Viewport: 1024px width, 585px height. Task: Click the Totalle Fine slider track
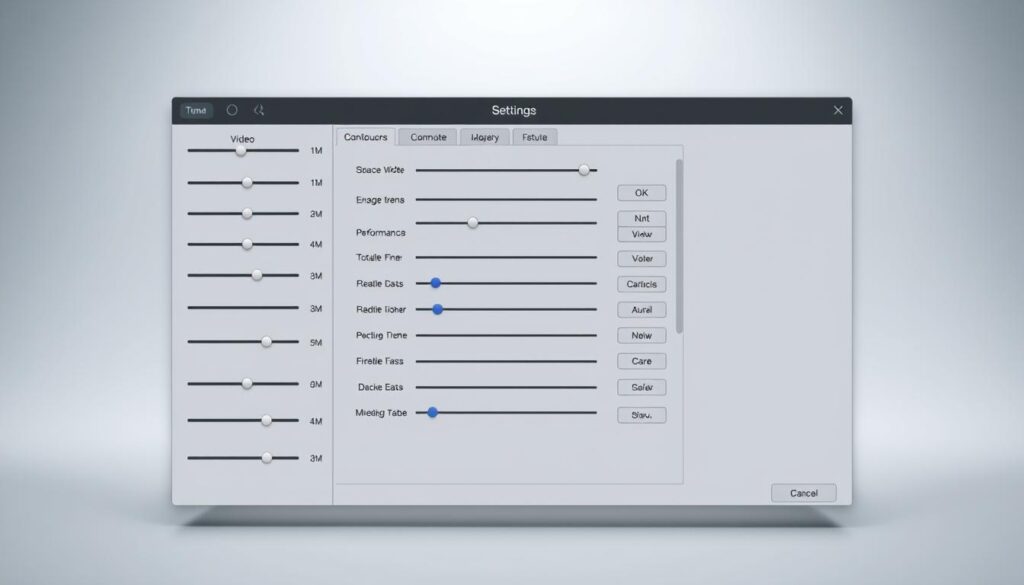506,257
